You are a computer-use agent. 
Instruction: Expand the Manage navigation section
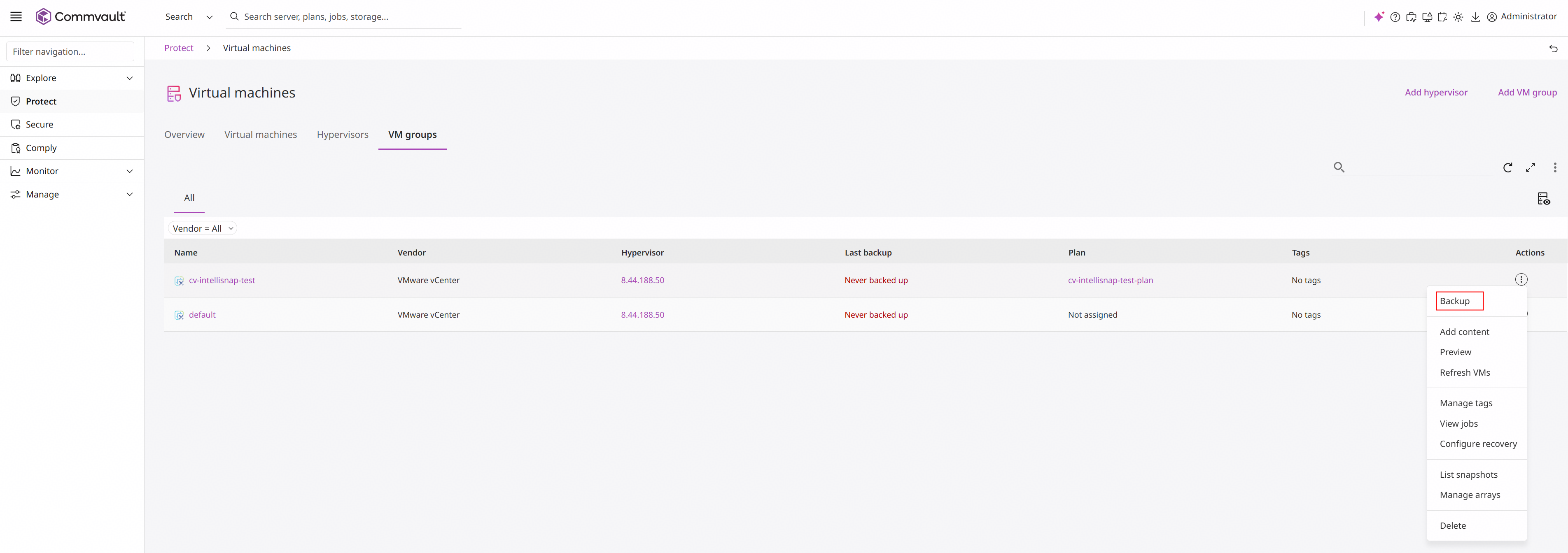pos(130,195)
